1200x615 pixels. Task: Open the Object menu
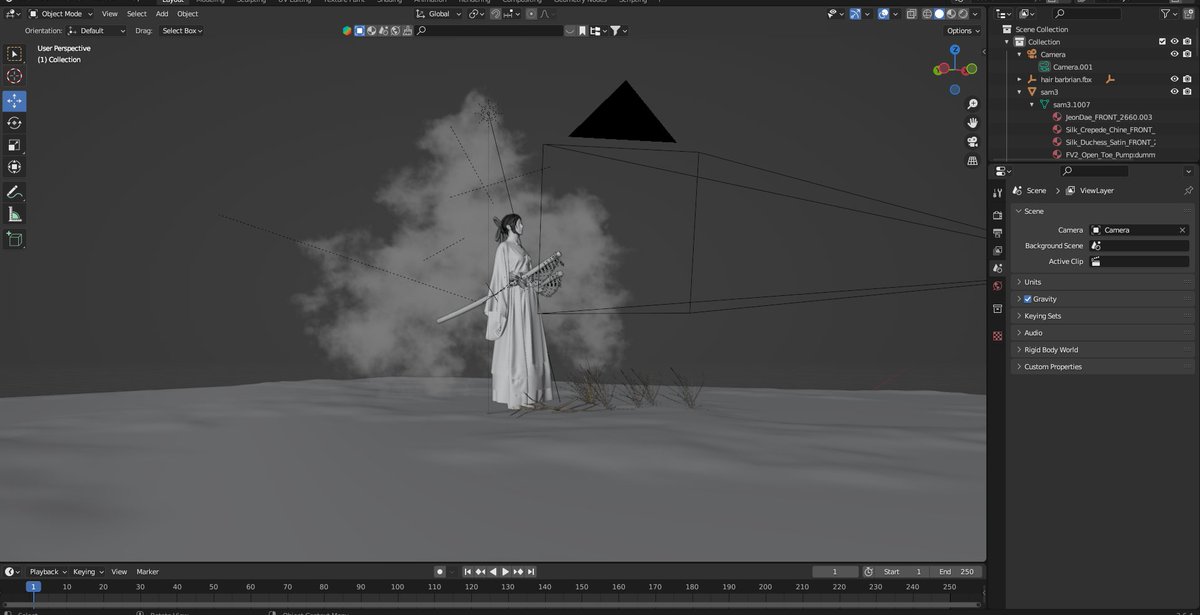point(188,14)
